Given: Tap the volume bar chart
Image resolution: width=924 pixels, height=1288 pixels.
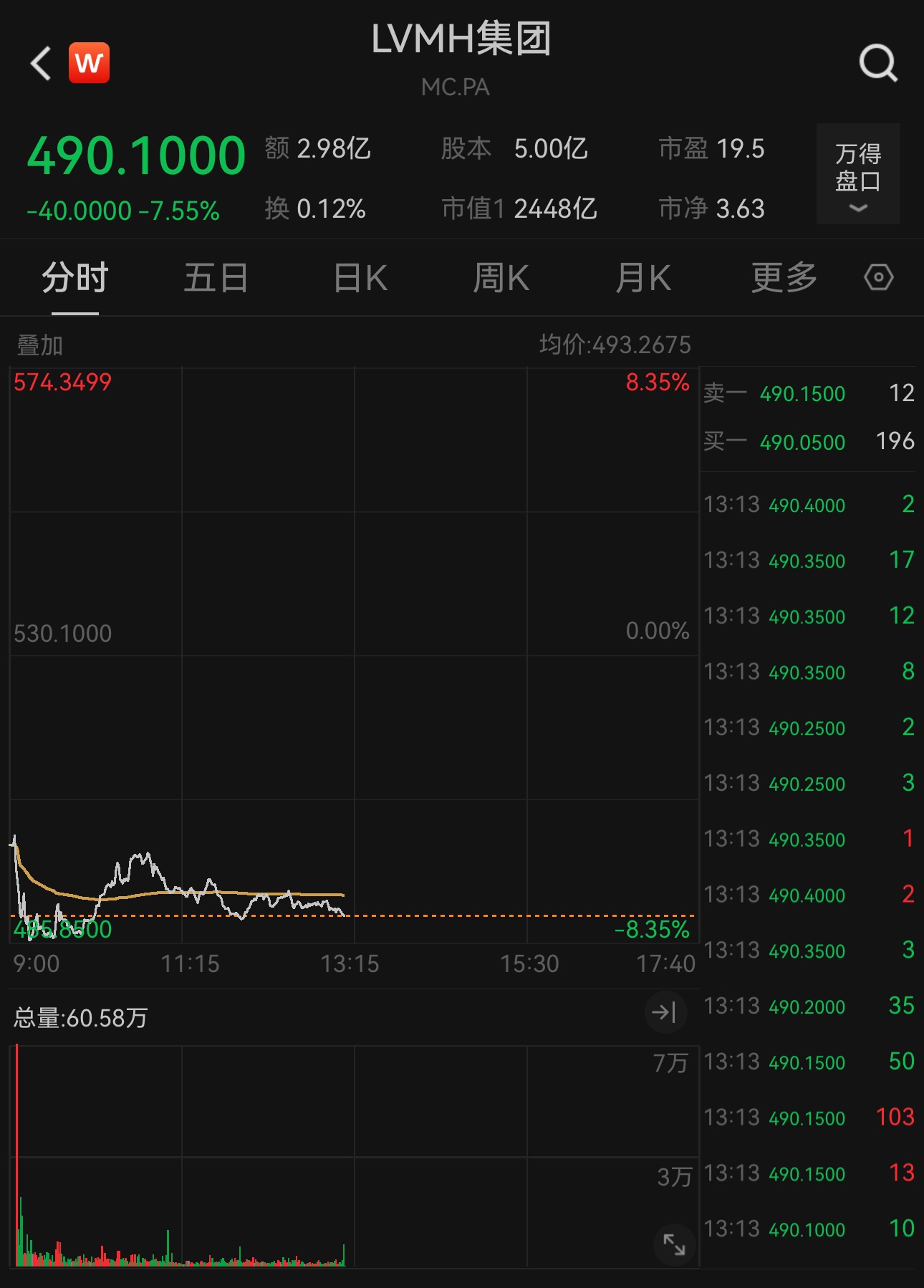Looking at the screenshot, I should (x=354, y=1156).
